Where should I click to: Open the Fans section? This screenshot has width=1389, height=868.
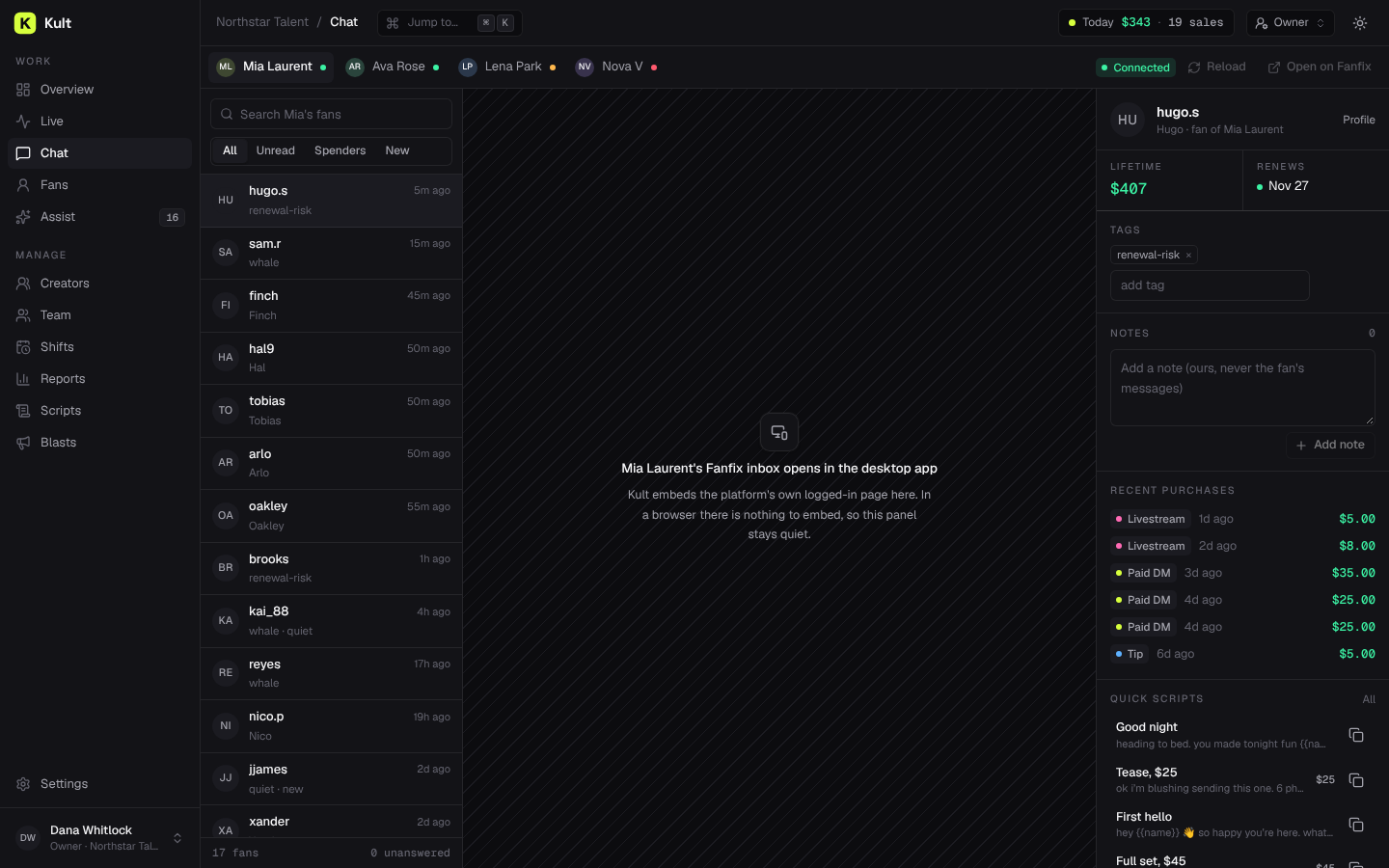click(99, 185)
